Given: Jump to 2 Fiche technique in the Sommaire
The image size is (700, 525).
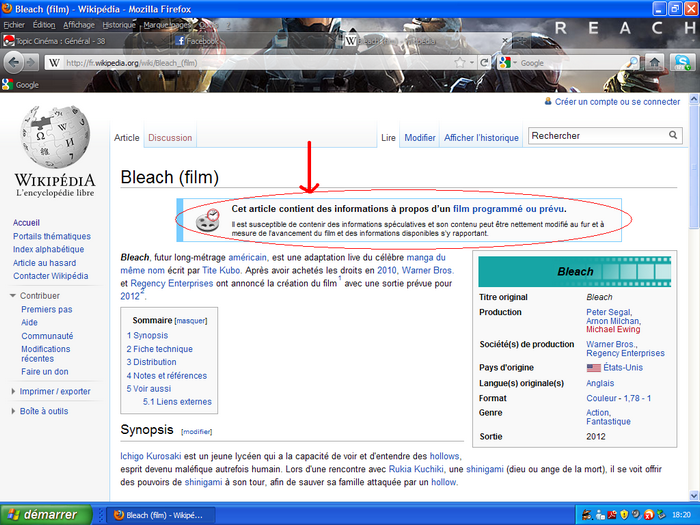Looking at the screenshot, I should [159, 349].
